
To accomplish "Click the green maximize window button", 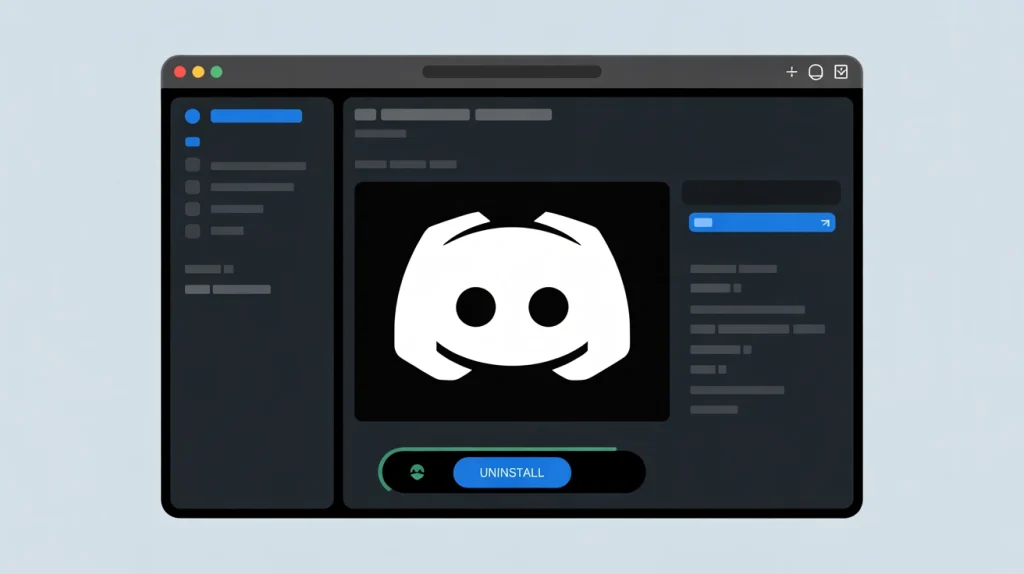I will click(x=217, y=72).
